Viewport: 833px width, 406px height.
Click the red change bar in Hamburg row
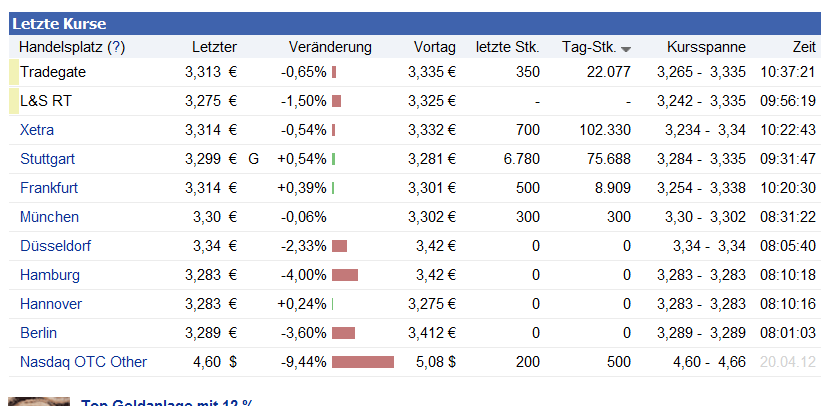coord(344,275)
